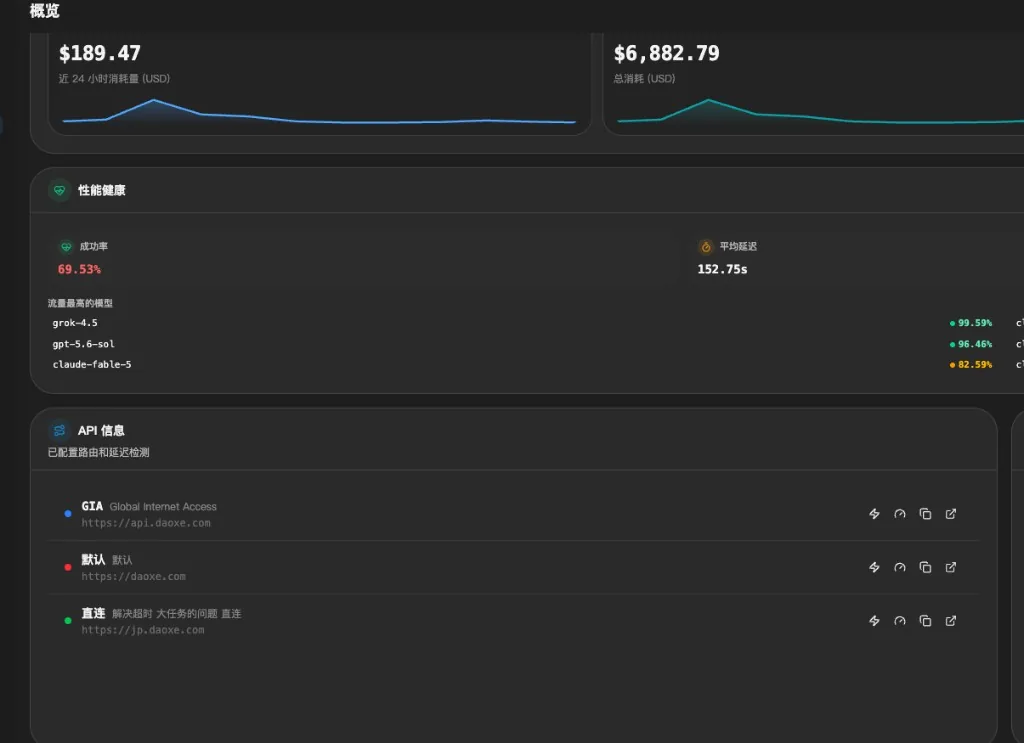This screenshot has height=743, width=1024.
Task: Copy the 默认 daoxe.com address
Action: coord(925,567)
